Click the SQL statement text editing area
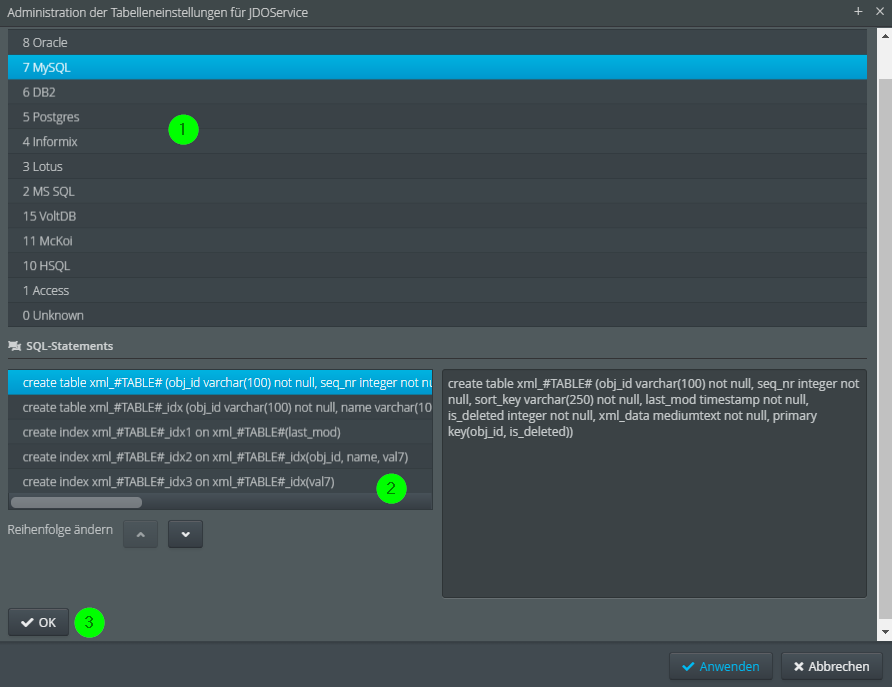Viewport: 892px width, 687px height. coord(653,500)
